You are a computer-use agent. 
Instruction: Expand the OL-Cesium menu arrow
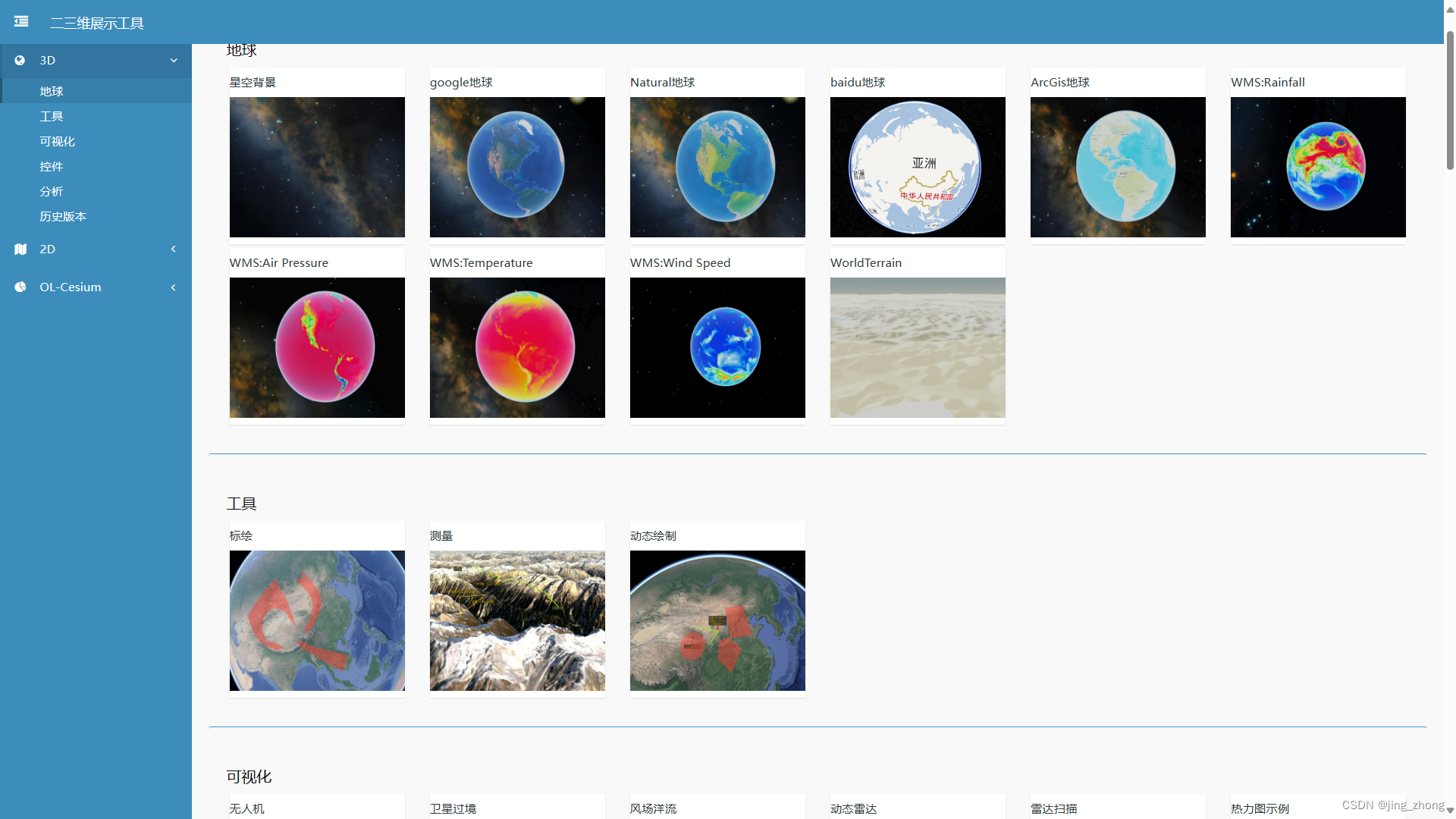point(174,287)
